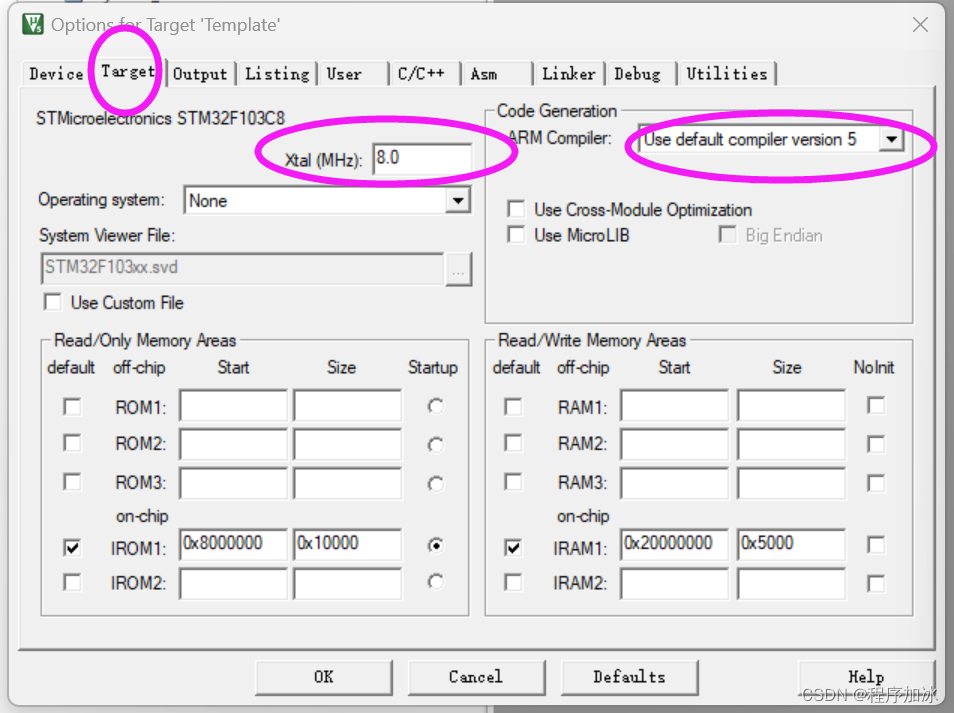Click the ROM1 Start field

click(x=234, y=405)
